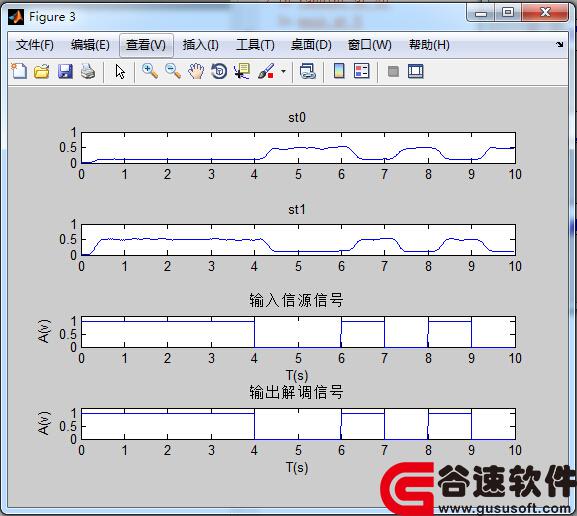Open a file via the folder icon
The image size is (577, 516).
click(x=42, y=71)
